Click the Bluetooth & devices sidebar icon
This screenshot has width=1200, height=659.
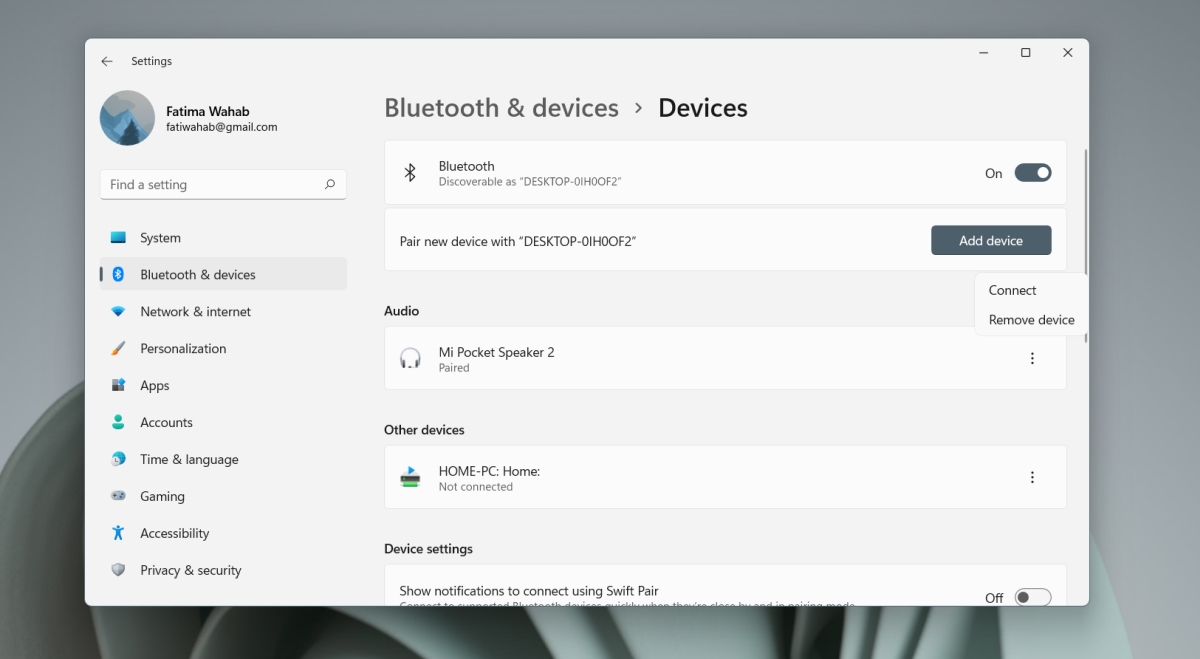[x=118, y=274]
